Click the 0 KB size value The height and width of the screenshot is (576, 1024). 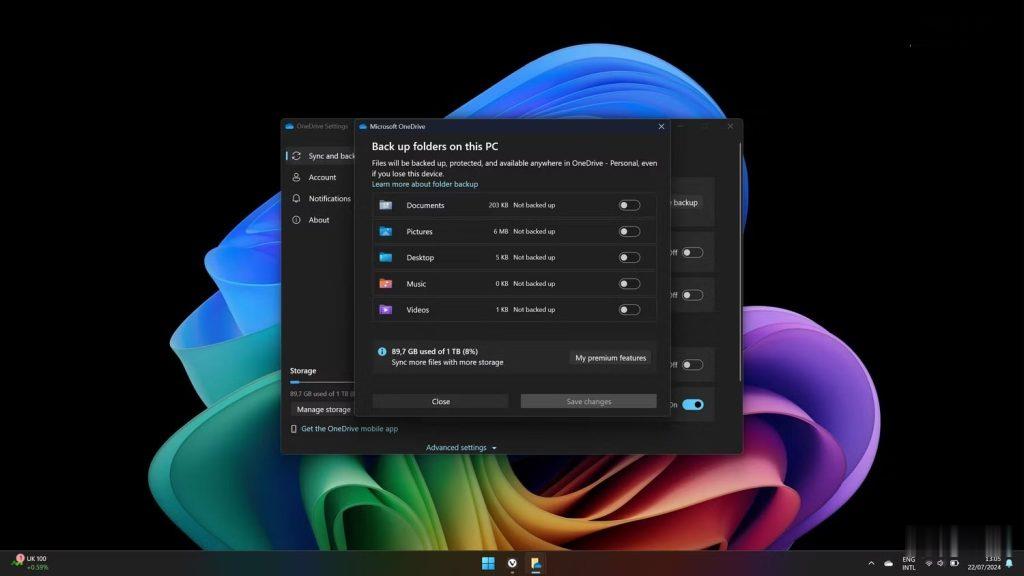click(502, 283)
